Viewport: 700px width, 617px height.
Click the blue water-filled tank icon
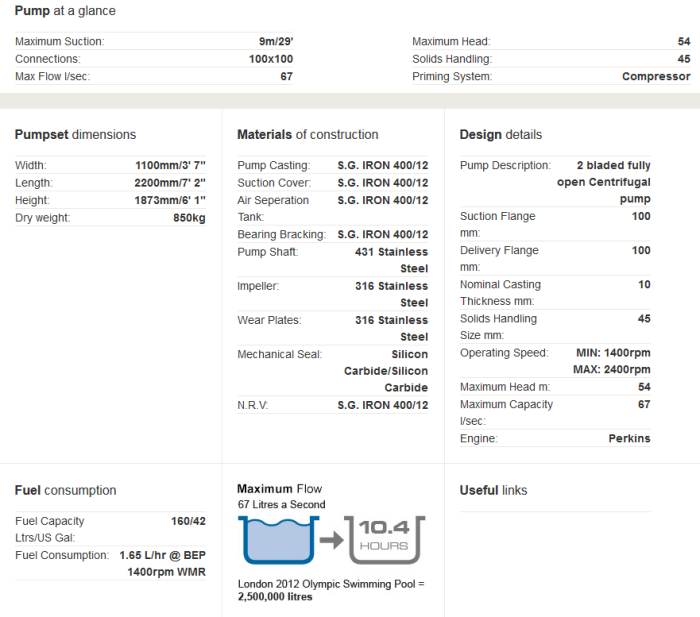pos(275,542)
